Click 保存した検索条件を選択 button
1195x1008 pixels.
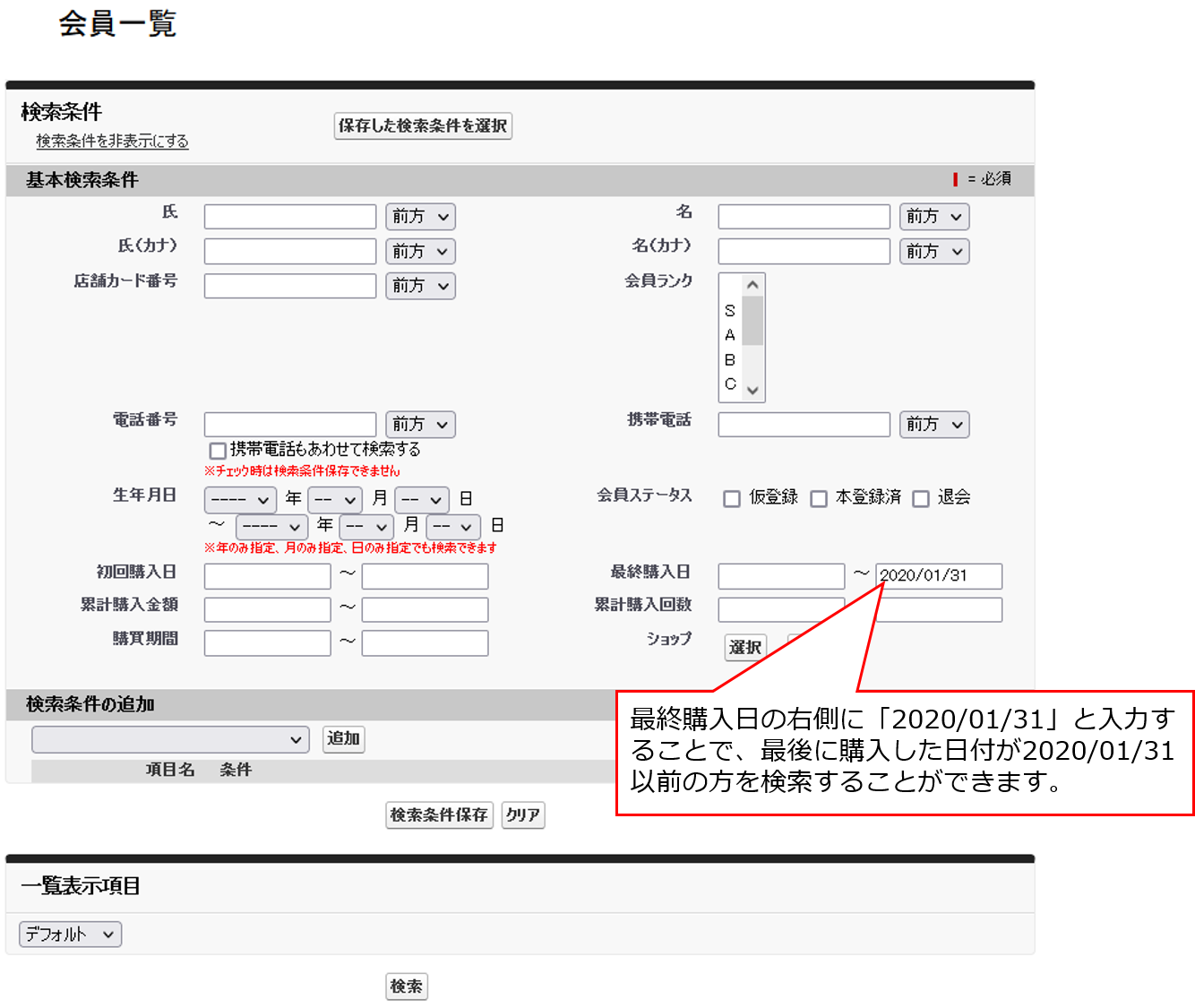pyautogui.click(x=423, y=126)
